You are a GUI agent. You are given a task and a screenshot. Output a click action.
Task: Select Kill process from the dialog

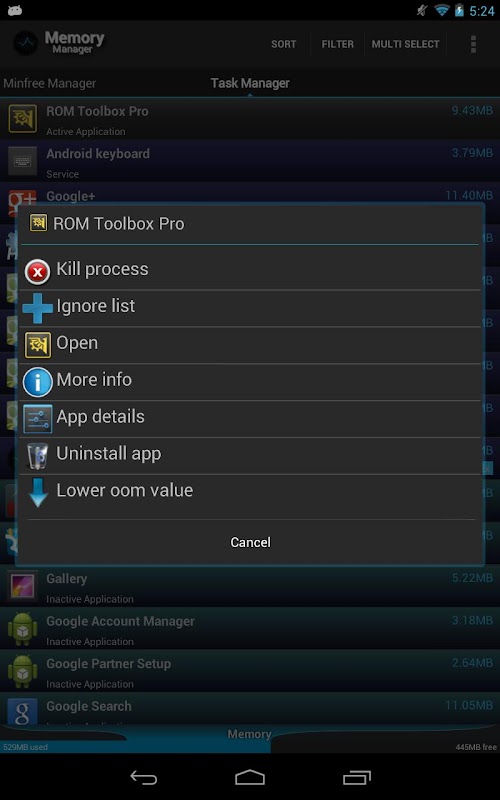tap(250, 271)
